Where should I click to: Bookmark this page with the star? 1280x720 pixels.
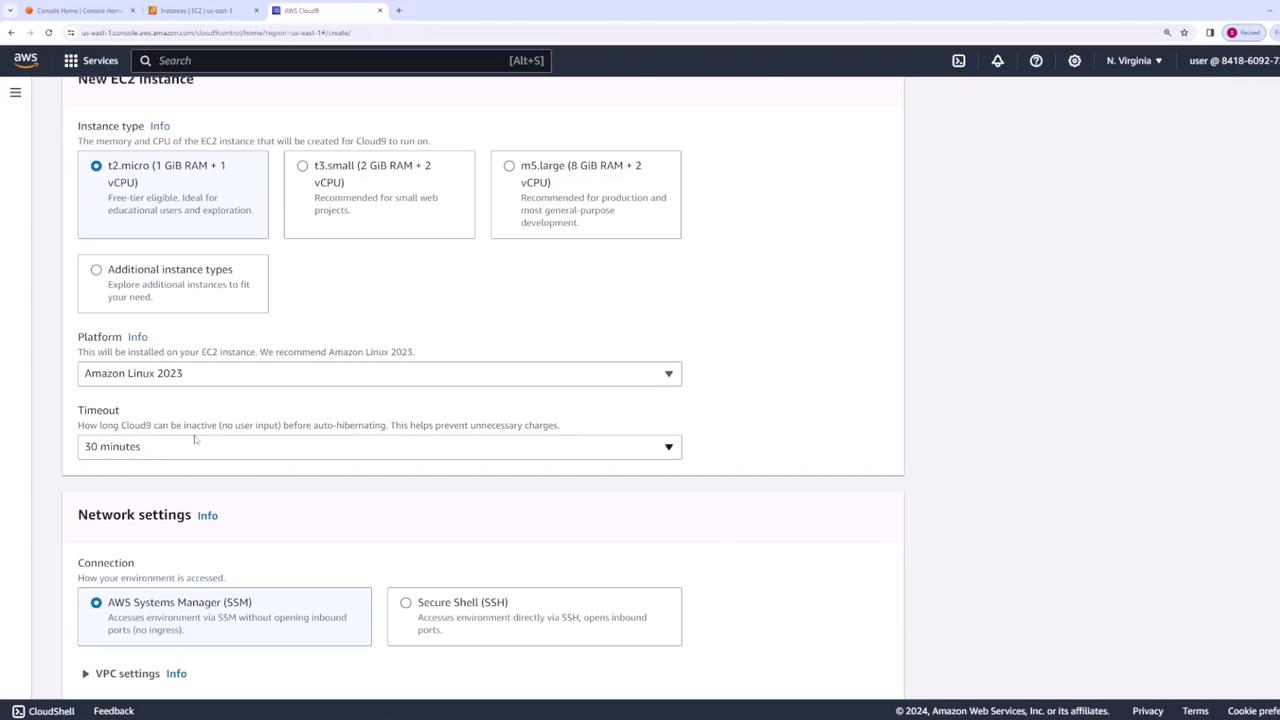(1185, 33)
